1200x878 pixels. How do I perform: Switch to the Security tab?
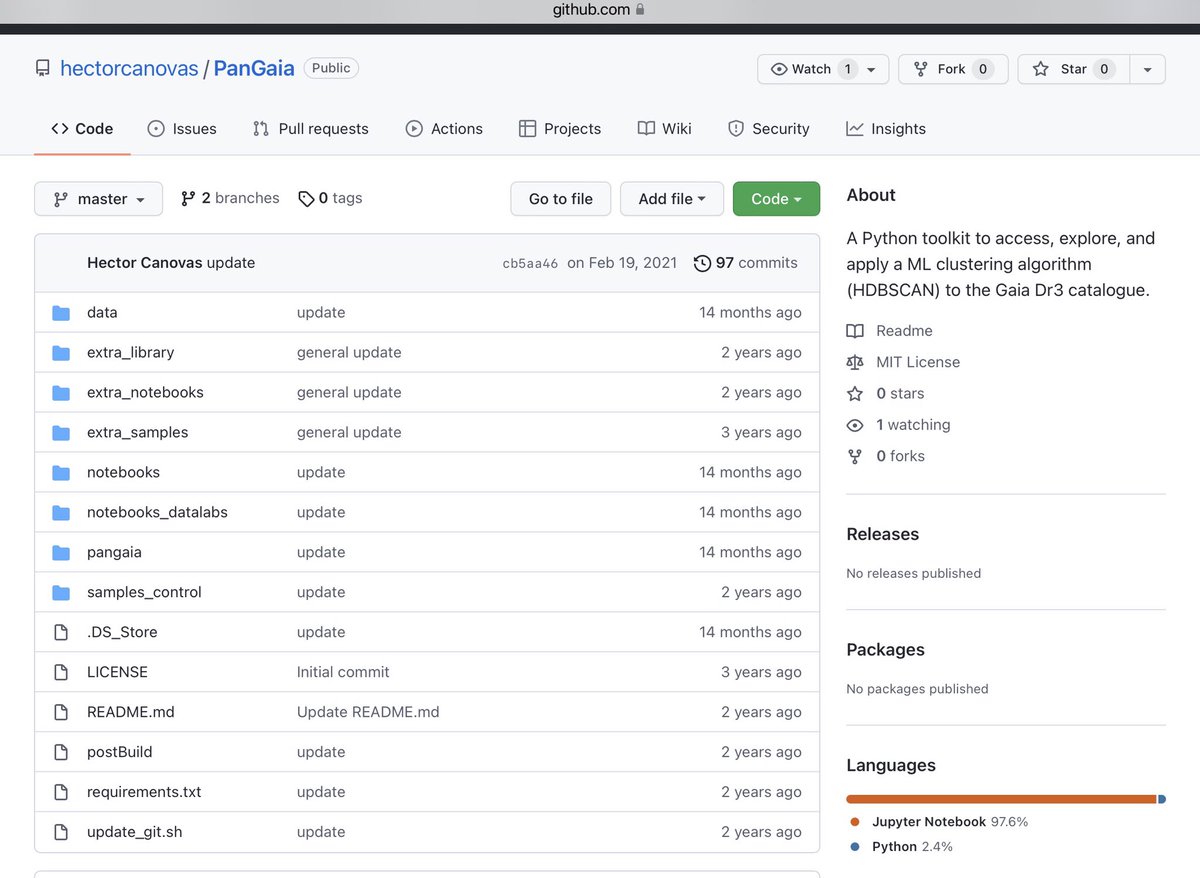[x=769, y=129]
